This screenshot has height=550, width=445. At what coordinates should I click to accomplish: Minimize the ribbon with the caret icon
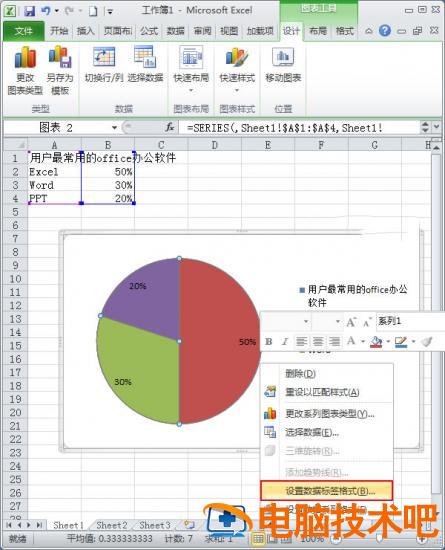(x=369, y=31)
